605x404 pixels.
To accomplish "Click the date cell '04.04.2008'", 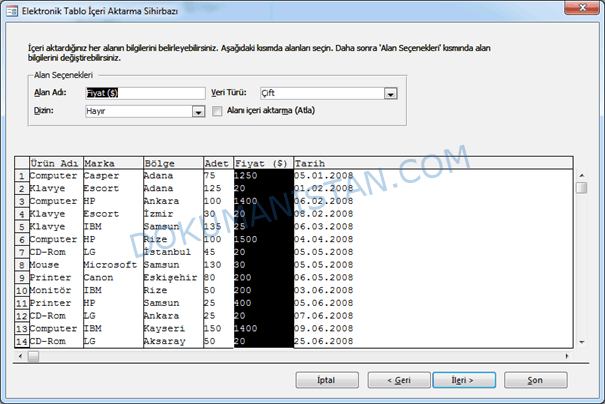I will tap(324, 240).
